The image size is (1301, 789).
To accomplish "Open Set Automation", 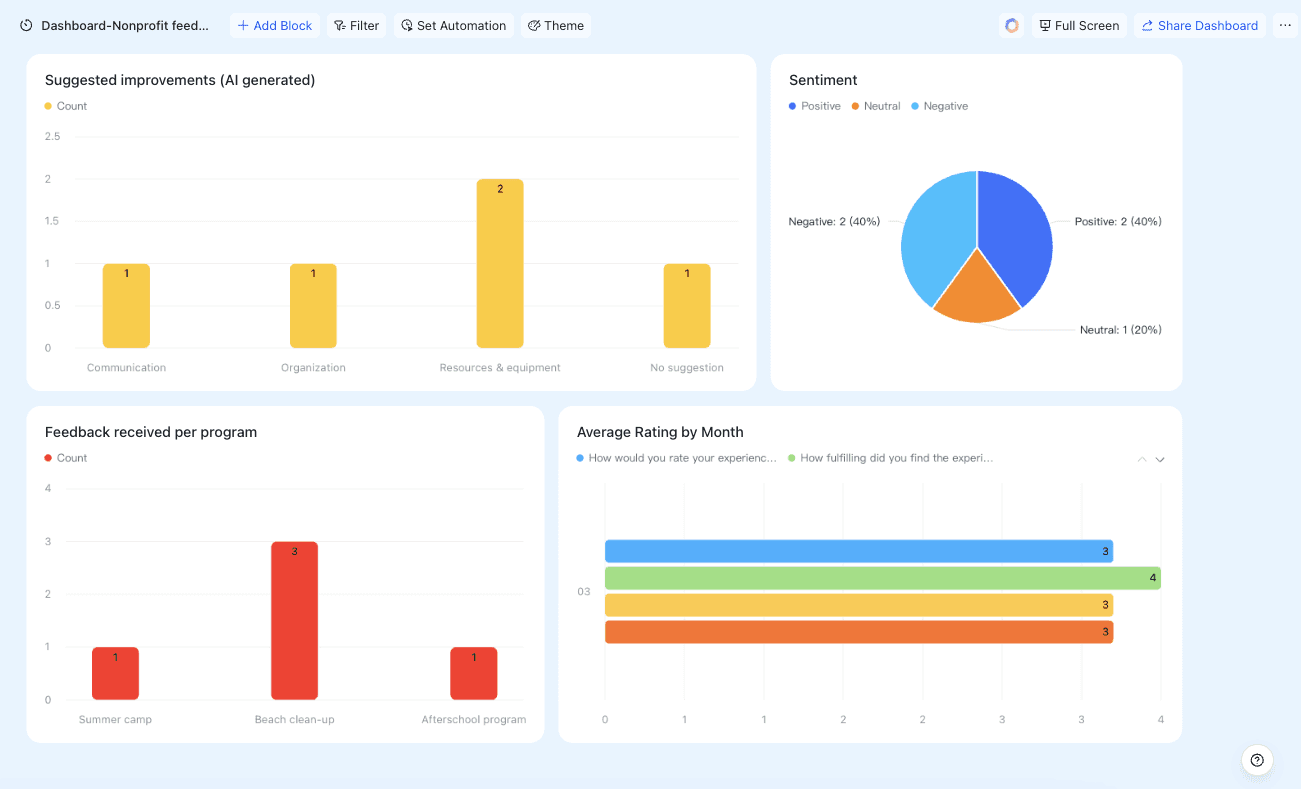I will [x=454, y=26].
